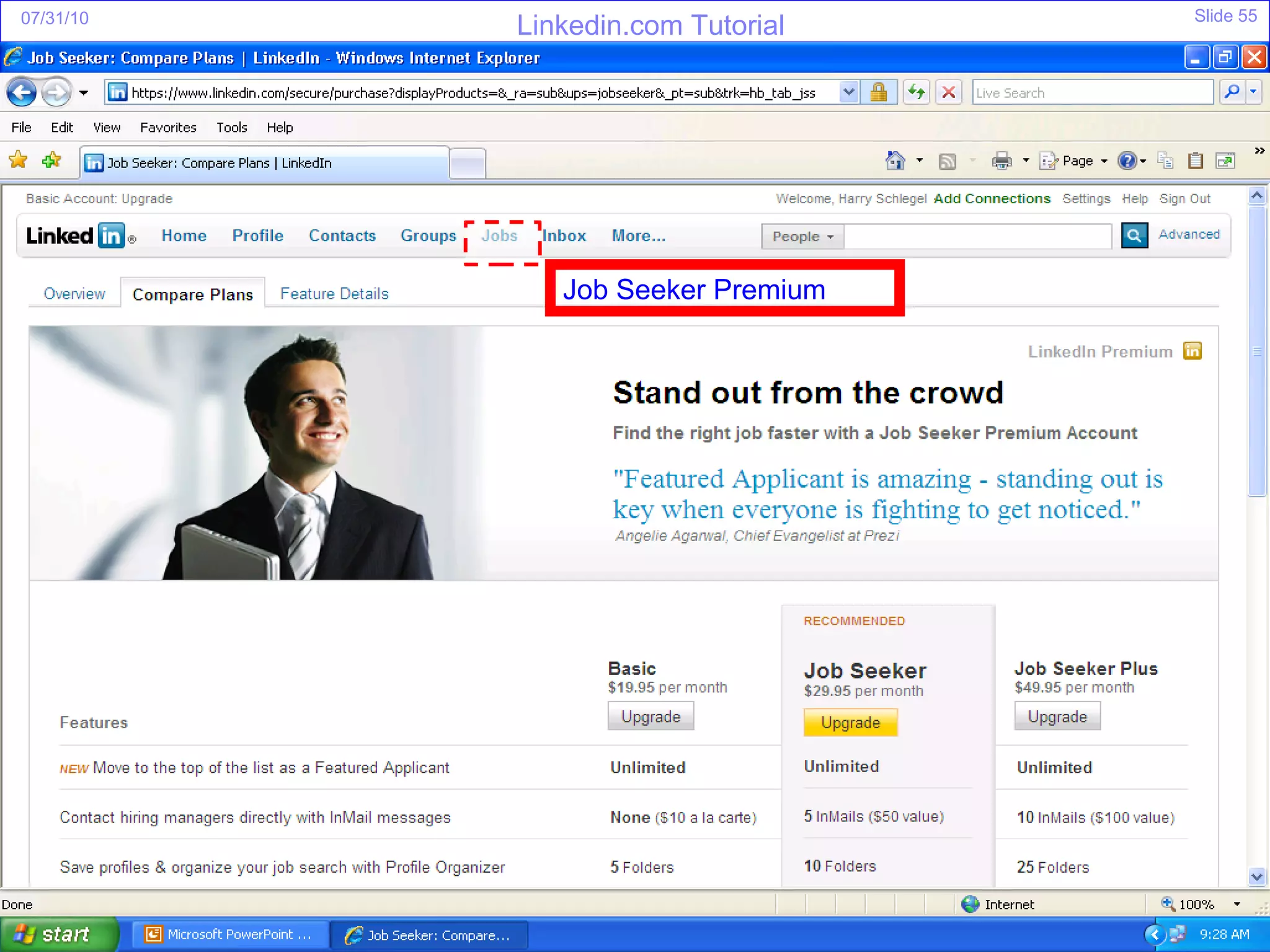Viewport: 1270px width, 952px height.
Task: Click the LinkedIn logo
Action: click(81, 236)
